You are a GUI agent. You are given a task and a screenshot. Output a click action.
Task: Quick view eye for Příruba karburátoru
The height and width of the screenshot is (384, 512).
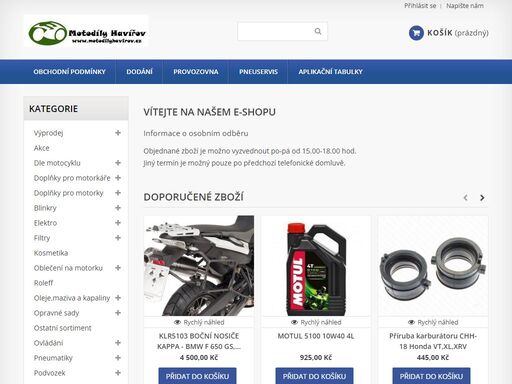point(411,322)
